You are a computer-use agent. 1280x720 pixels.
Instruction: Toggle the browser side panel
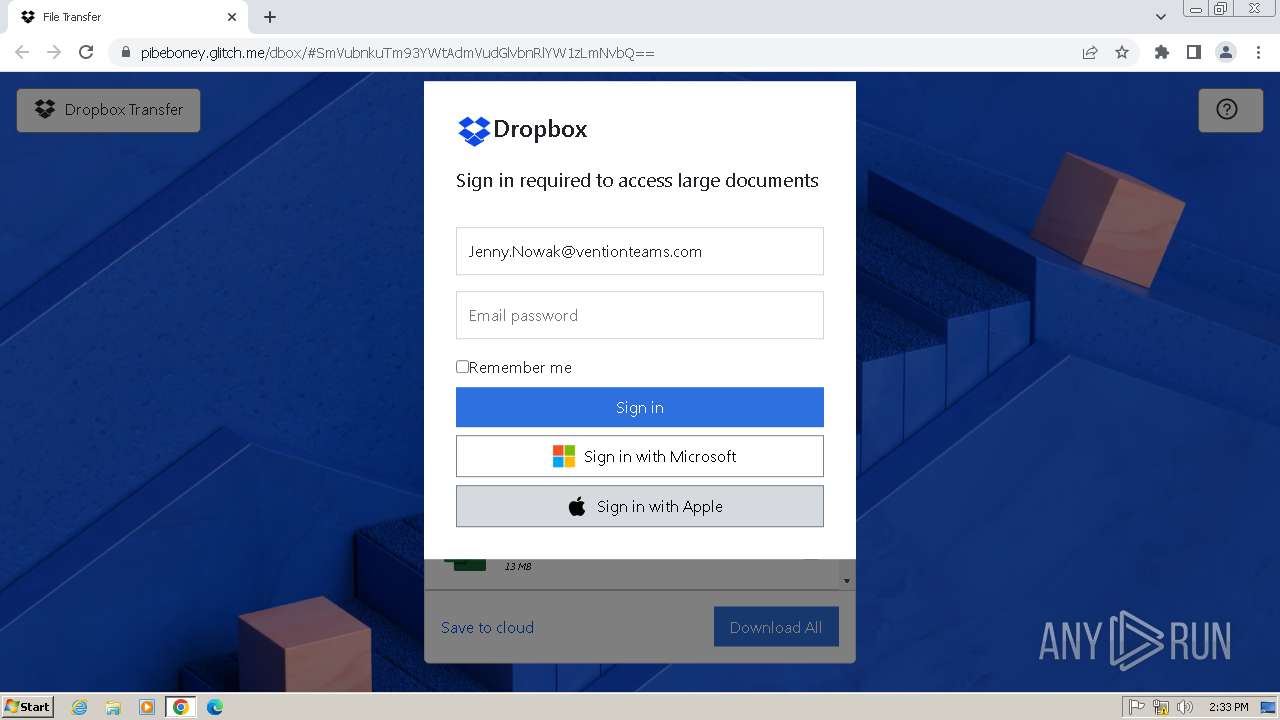point(1194,52)
